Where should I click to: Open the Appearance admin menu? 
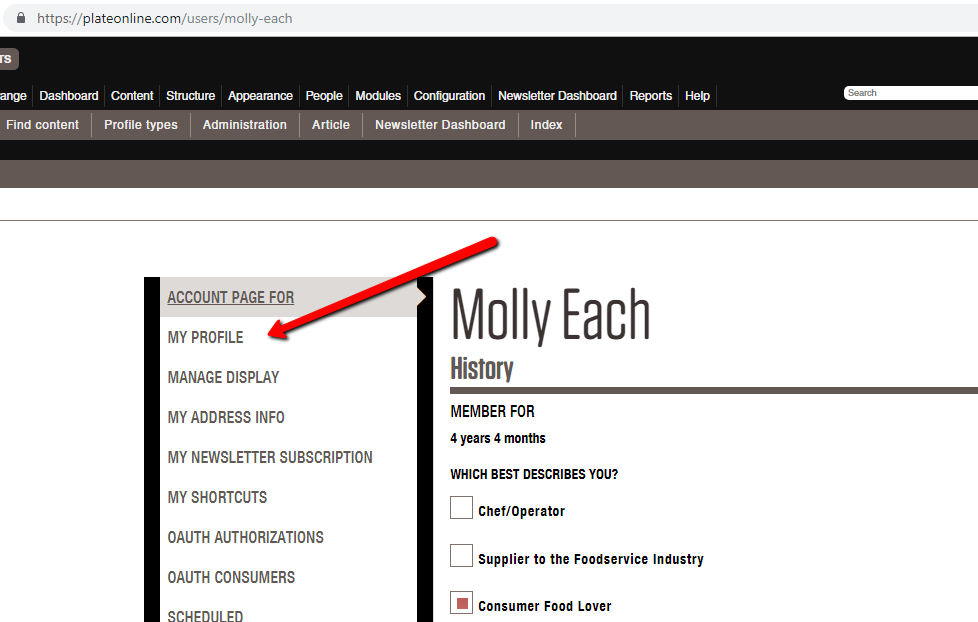click(260, 96)
